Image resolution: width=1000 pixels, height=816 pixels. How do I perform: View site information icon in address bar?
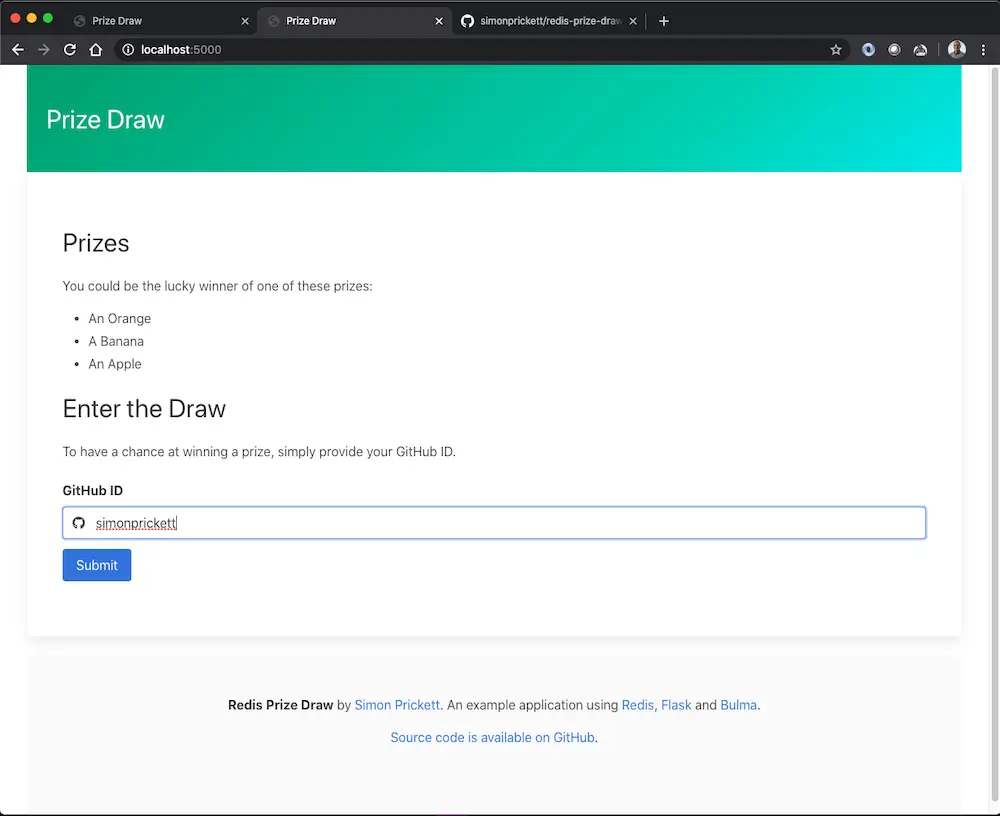pyautogui.click(x=127, y=50)
